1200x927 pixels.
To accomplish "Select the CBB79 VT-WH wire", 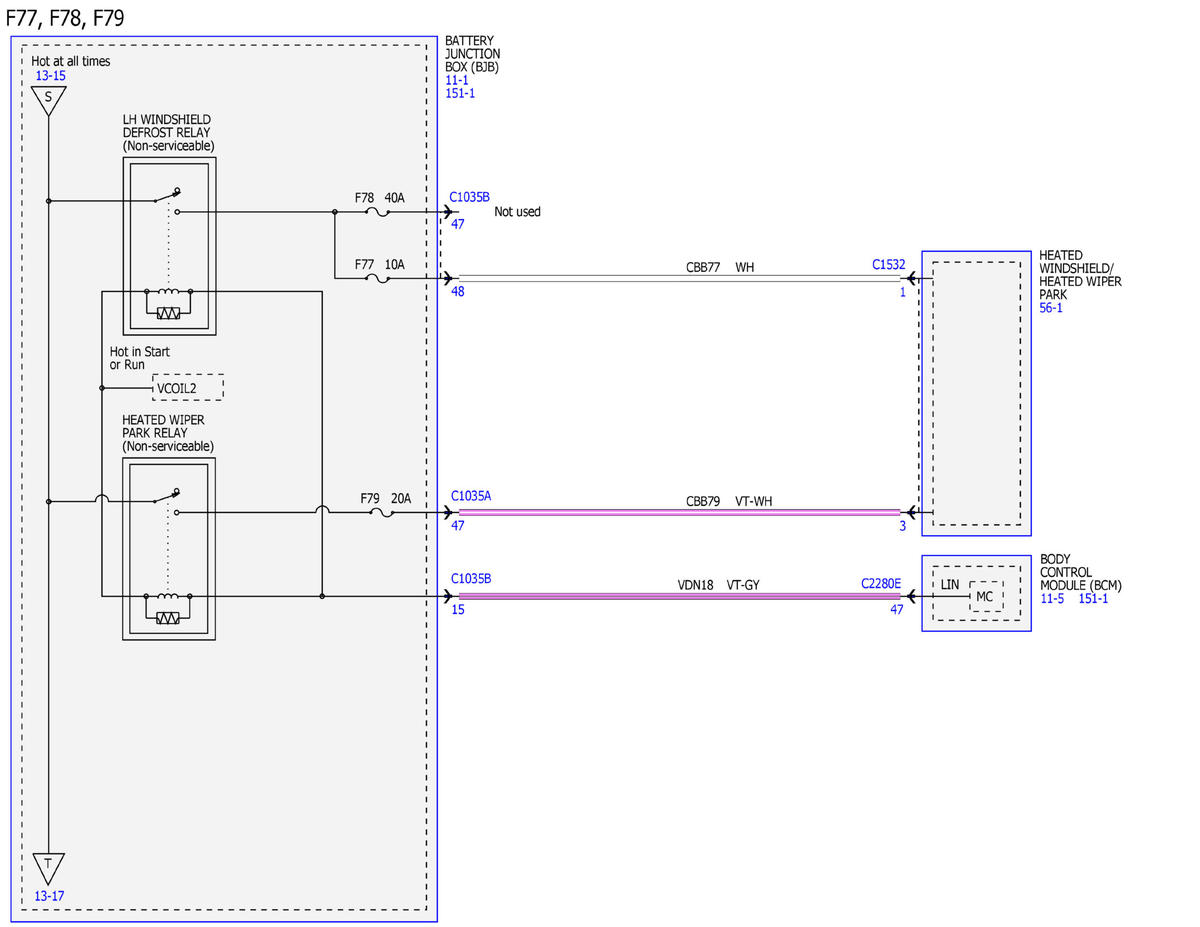I will [680, 513].
